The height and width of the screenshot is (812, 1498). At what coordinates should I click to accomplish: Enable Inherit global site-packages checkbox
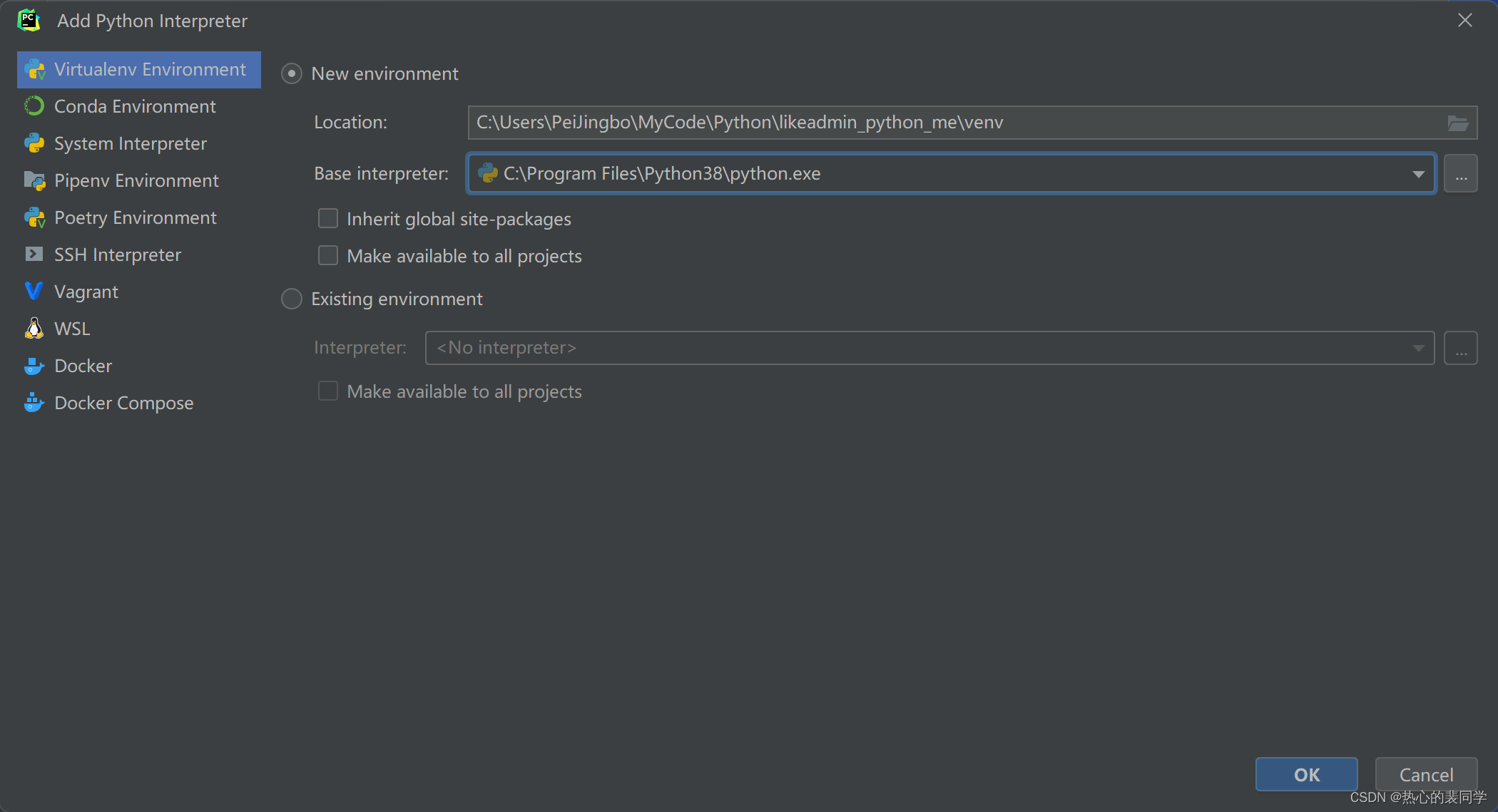[328, 218]
